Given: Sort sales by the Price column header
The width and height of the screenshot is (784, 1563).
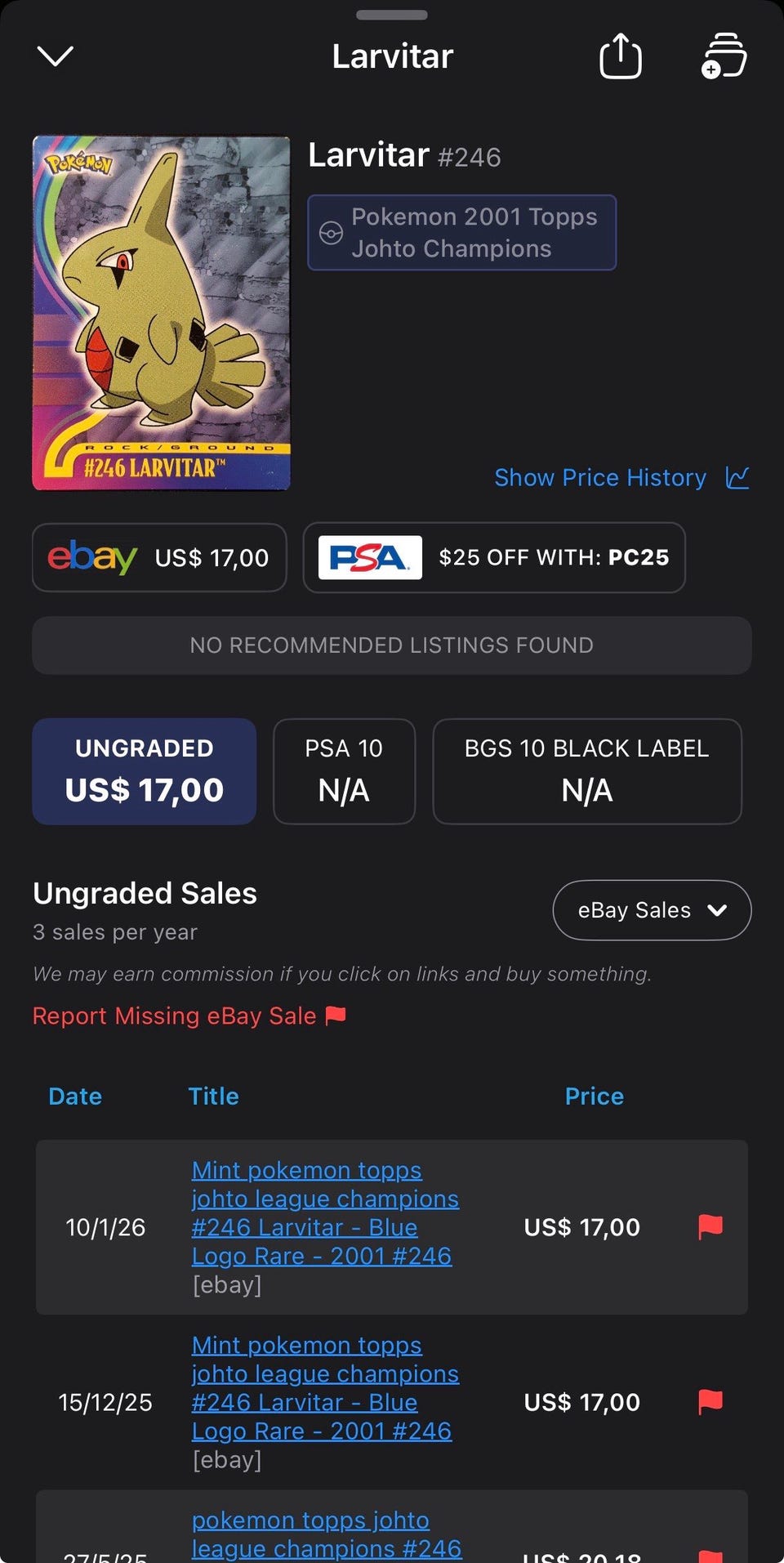Looking at the screenshot, I should [x=595, y=1096].
